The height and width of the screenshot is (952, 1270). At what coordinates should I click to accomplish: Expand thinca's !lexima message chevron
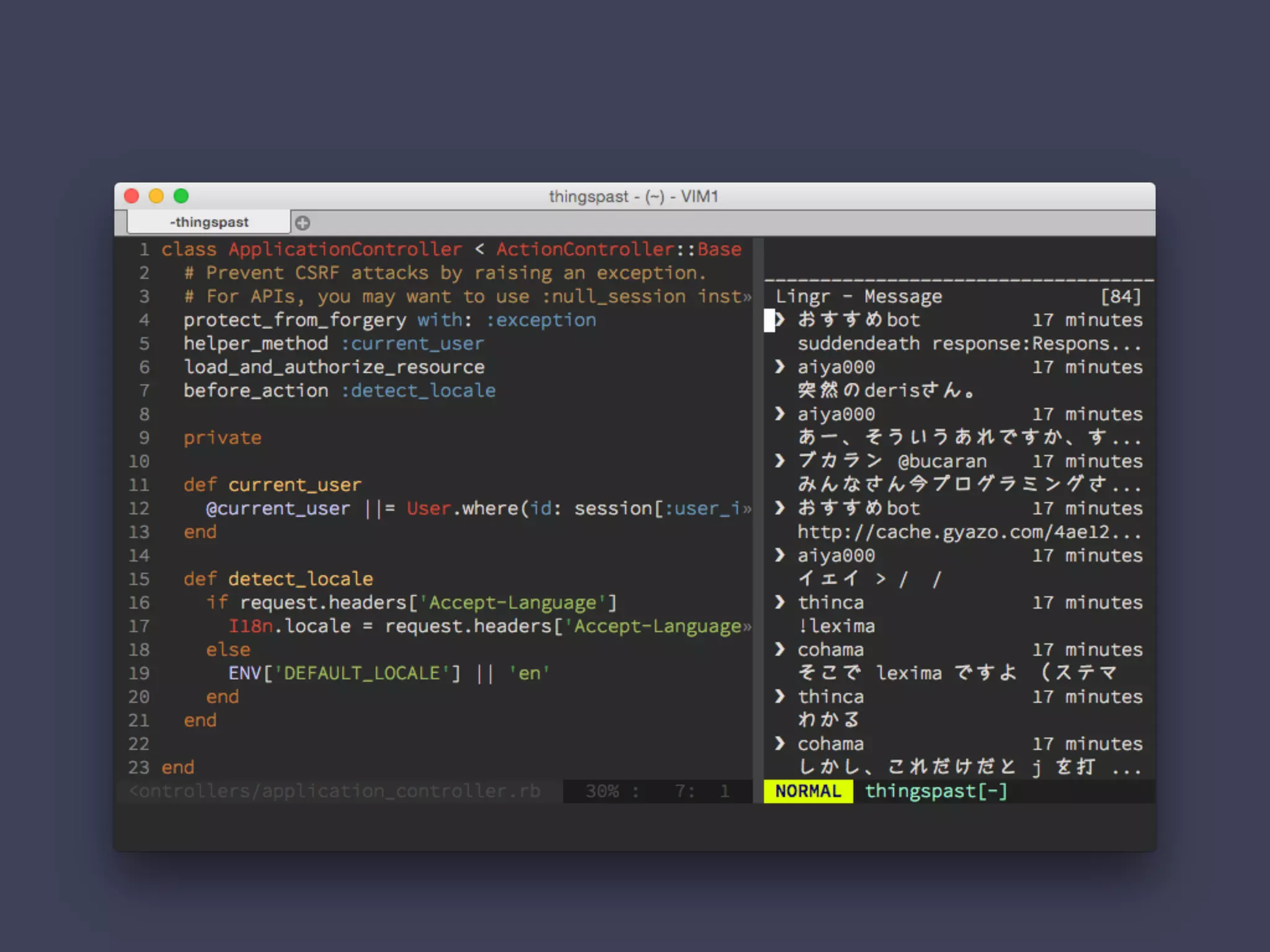[779, 602]
